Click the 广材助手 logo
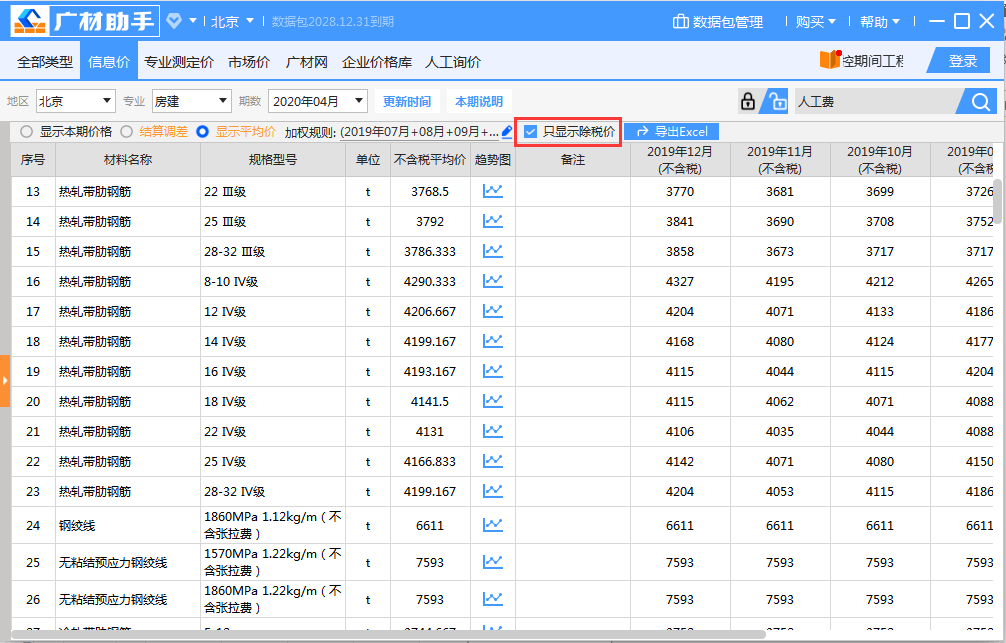The width and height of the screenshot is (1006, 643). (84, 21)
